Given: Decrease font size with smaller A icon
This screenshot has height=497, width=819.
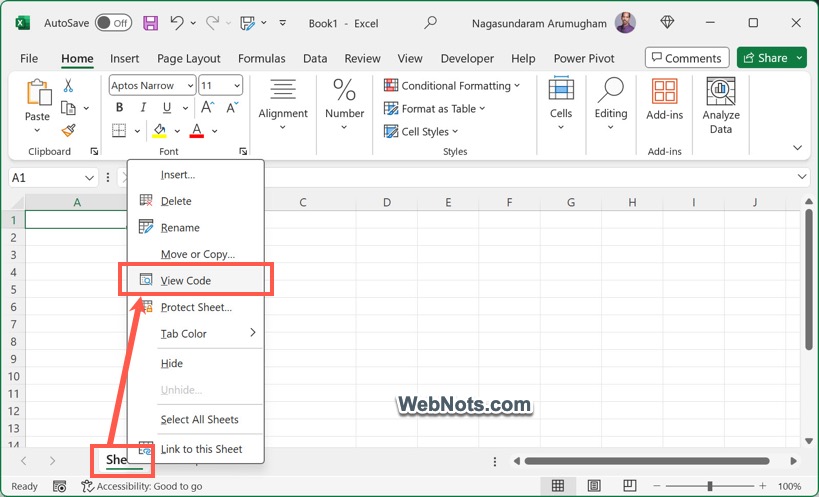Looking at the screenshot, I should point(232,108).
